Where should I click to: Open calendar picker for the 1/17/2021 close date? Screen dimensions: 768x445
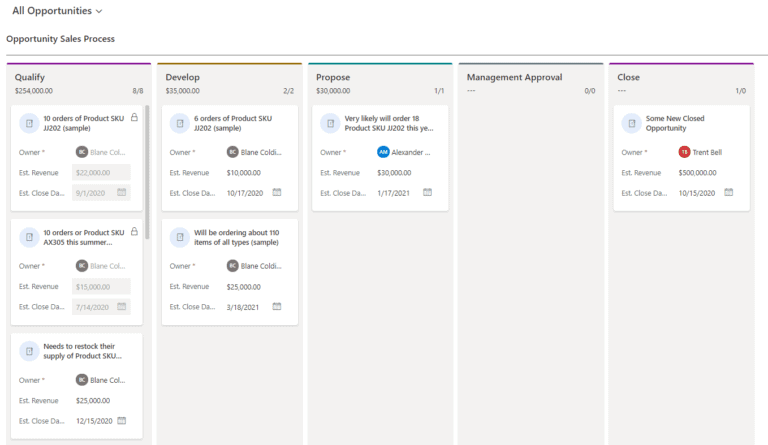pyautogui.click(x=427, y=192)
